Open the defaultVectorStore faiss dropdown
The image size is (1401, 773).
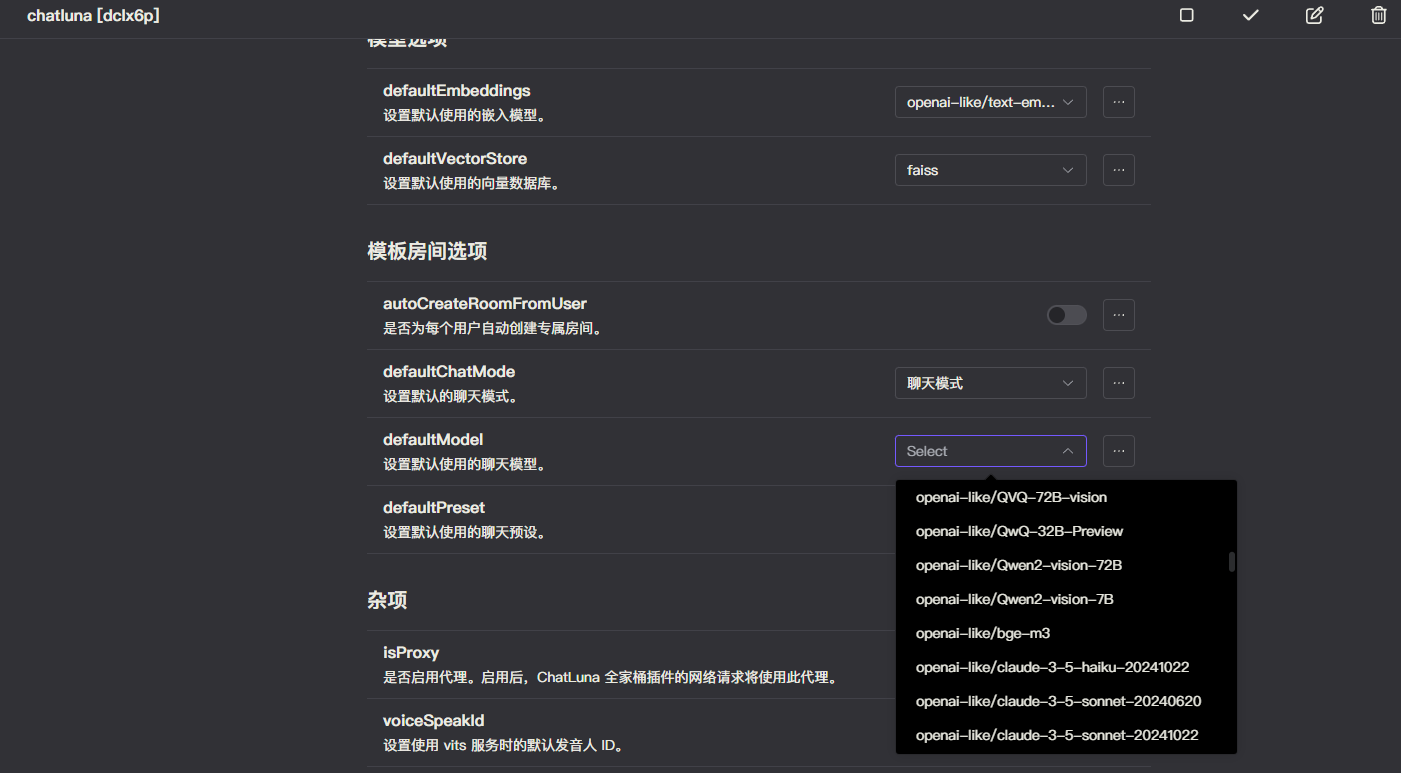point(990,170)
